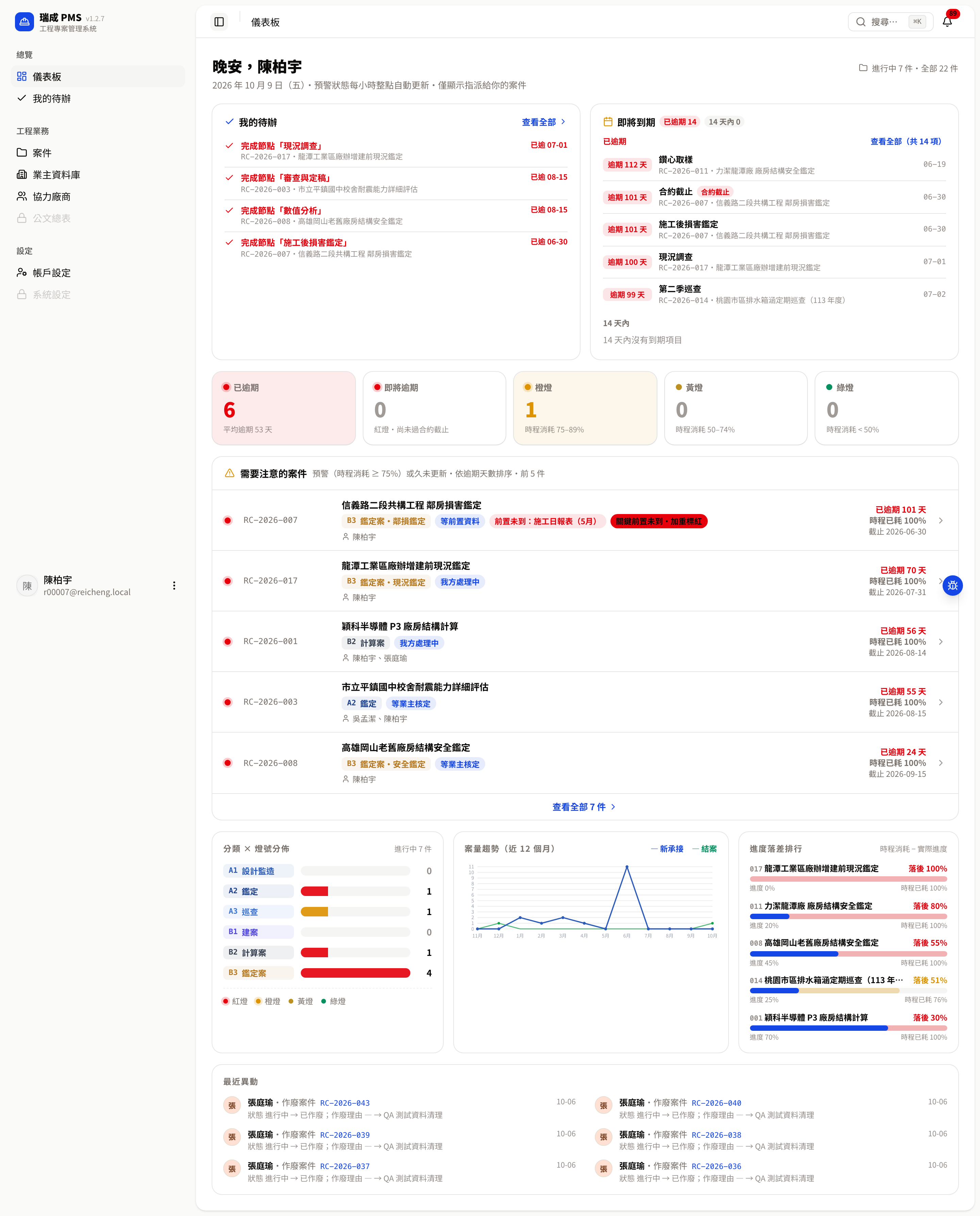Expand the RC-2026-008 case row chevron
Image resolution: width=980 pixels, height=1216 pixels.
click(941, 763)
